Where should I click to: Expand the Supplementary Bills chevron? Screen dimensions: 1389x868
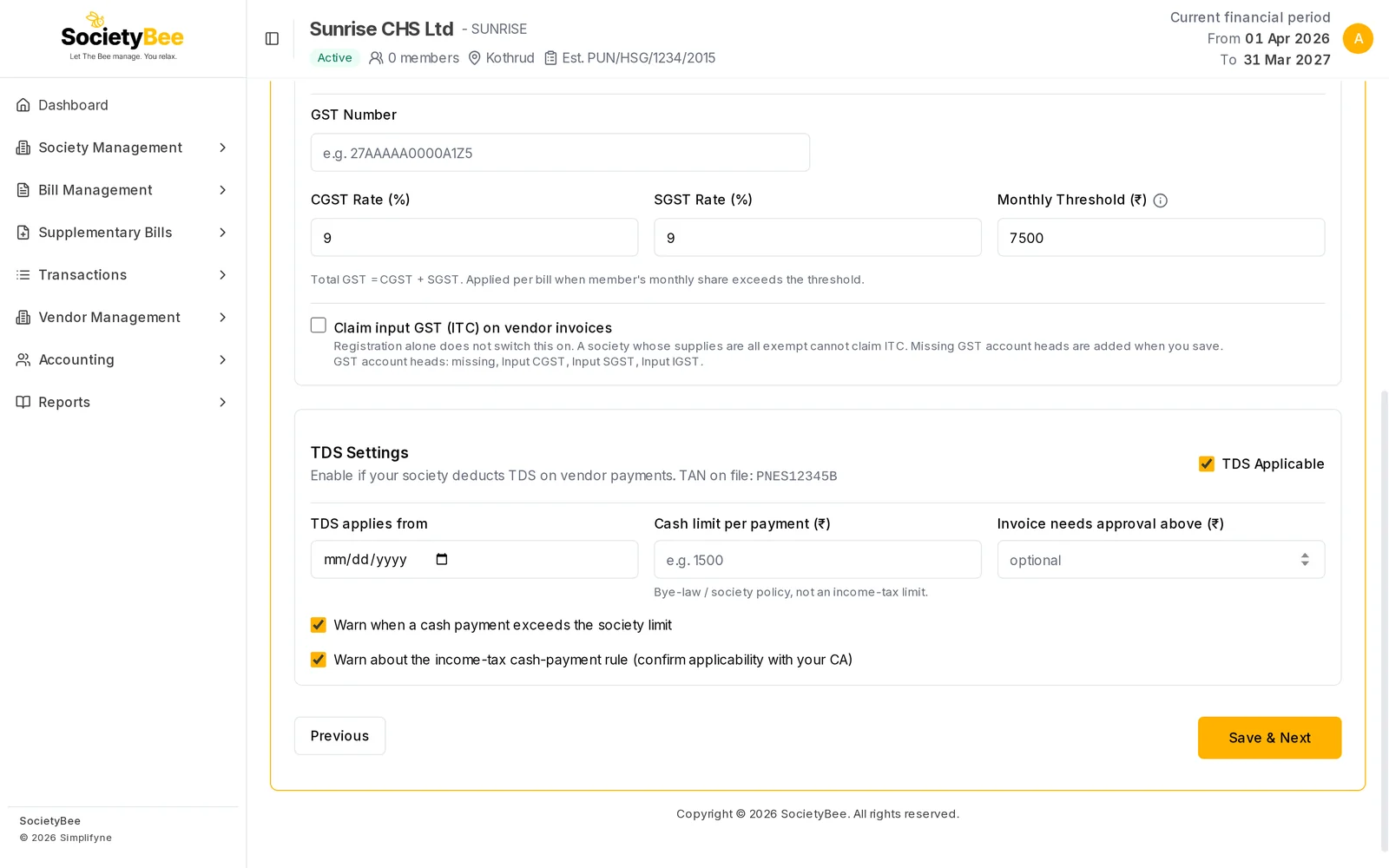pos(222,233)
